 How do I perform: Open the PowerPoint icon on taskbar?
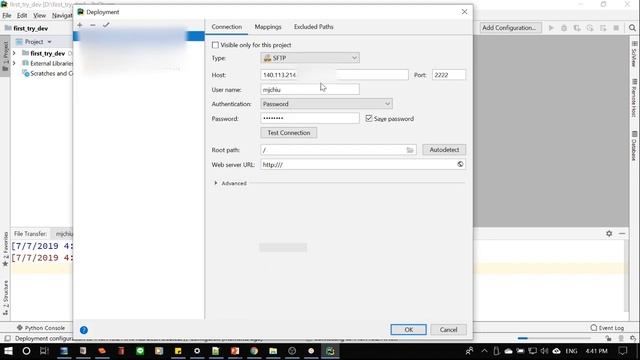[x=235, y=351]
